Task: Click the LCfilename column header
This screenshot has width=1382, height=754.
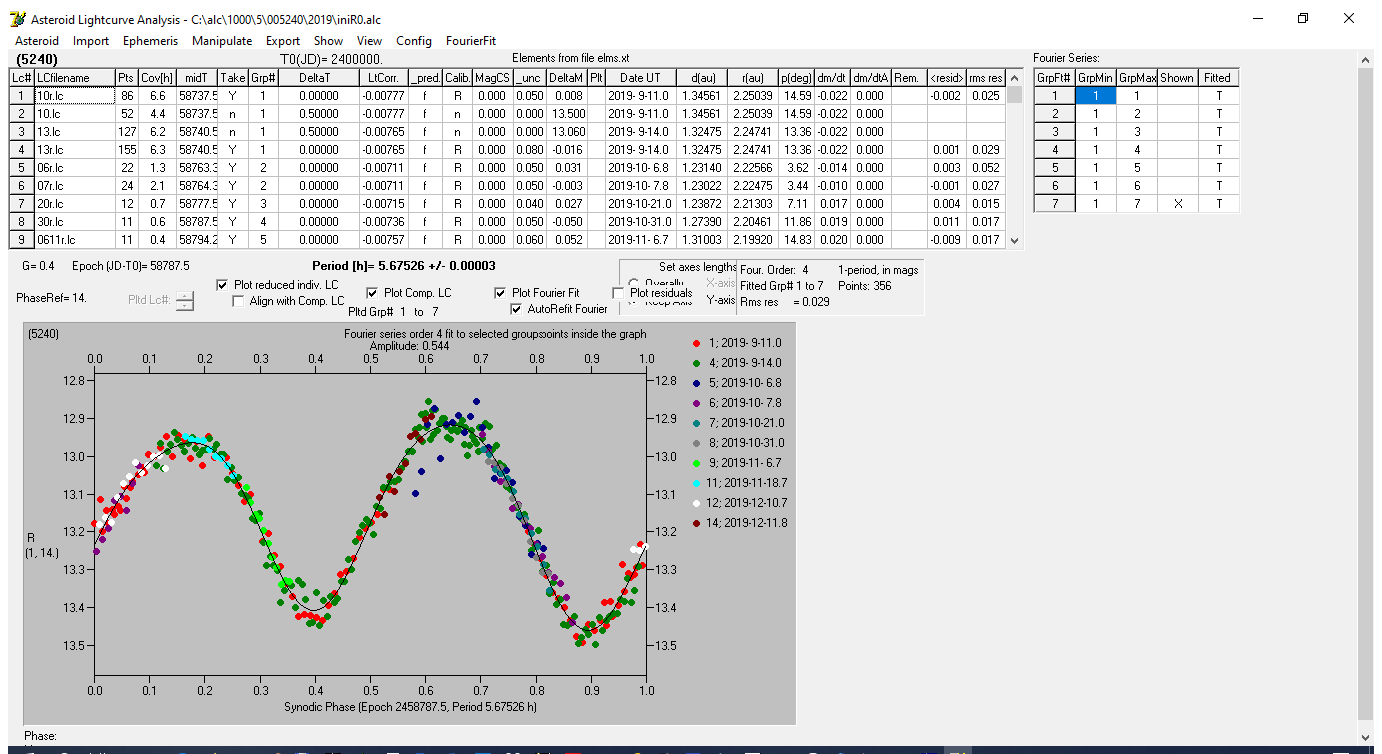Action: coord(74,77)
